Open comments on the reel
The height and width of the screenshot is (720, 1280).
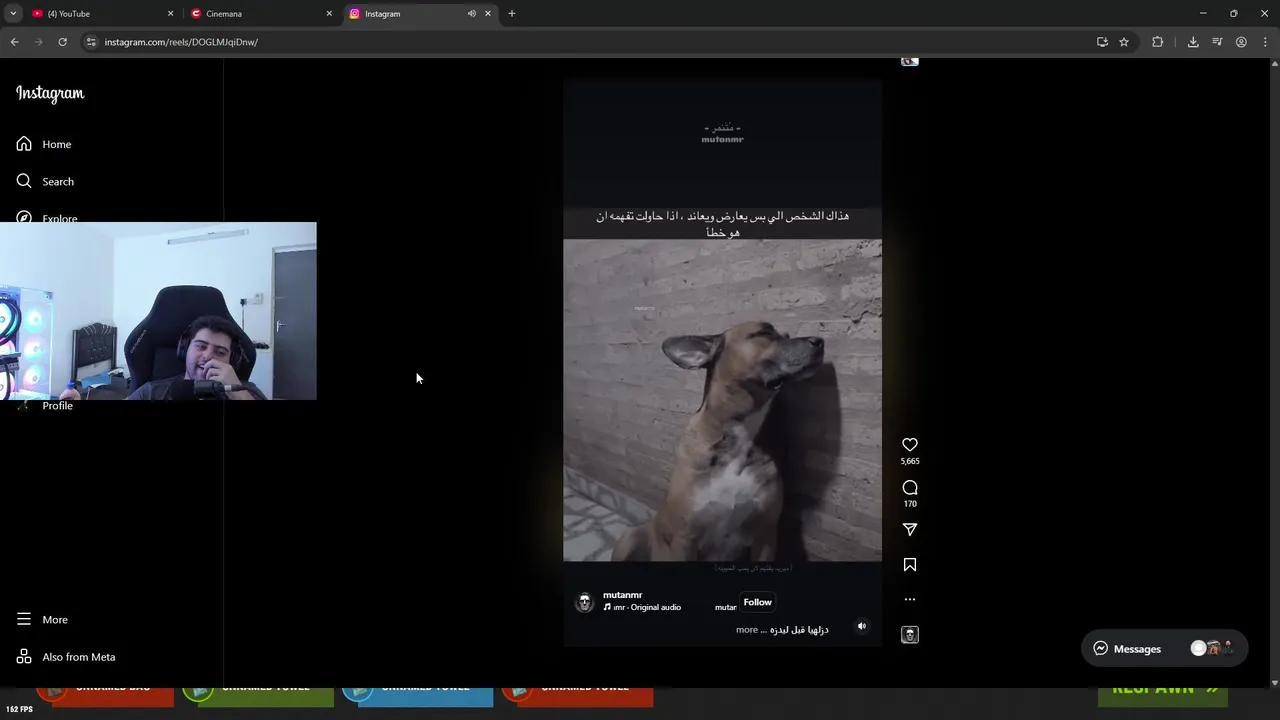pos(910,488)
